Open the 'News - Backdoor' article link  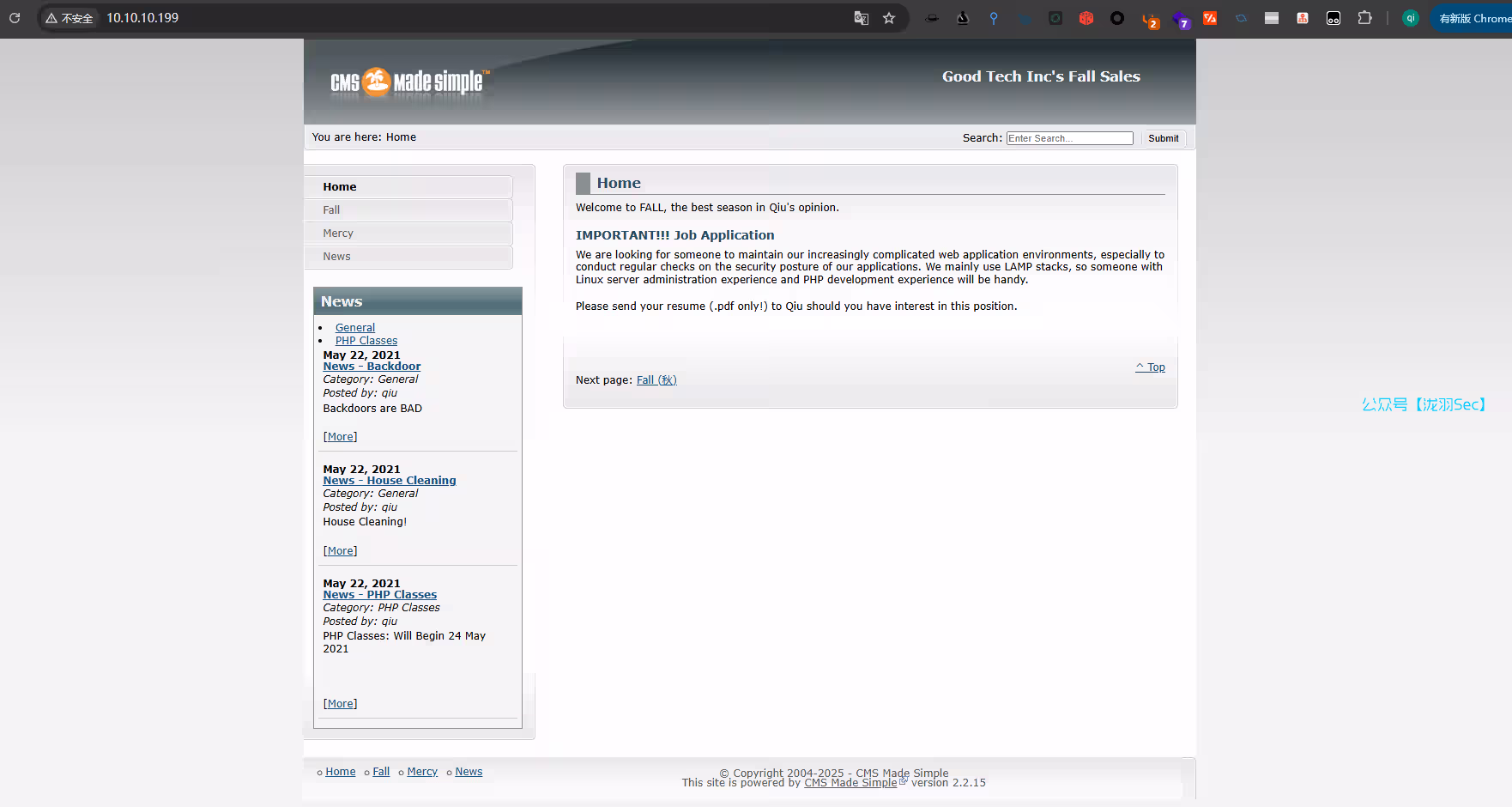coord(372,367)
